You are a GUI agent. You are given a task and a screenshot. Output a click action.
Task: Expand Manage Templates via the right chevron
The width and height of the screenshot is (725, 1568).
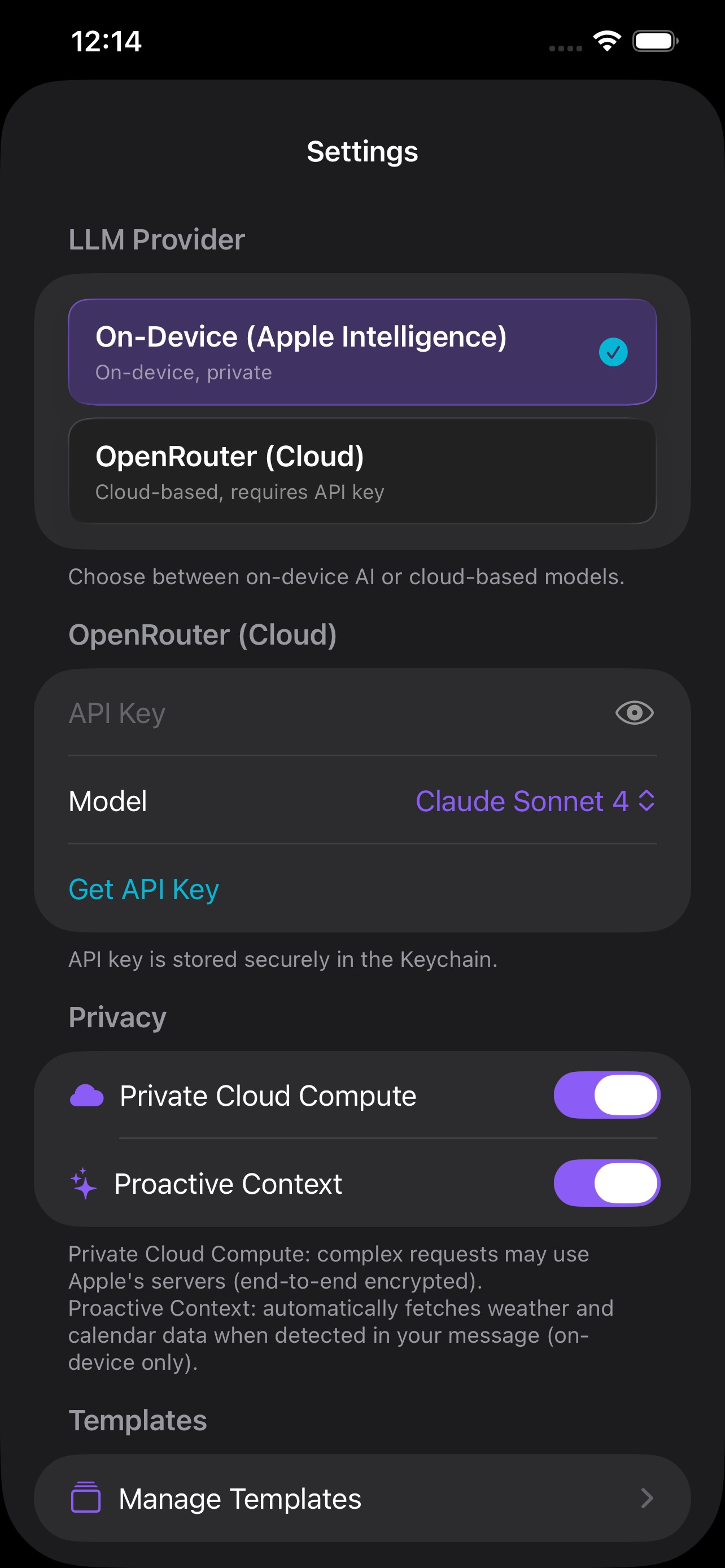647,1498
